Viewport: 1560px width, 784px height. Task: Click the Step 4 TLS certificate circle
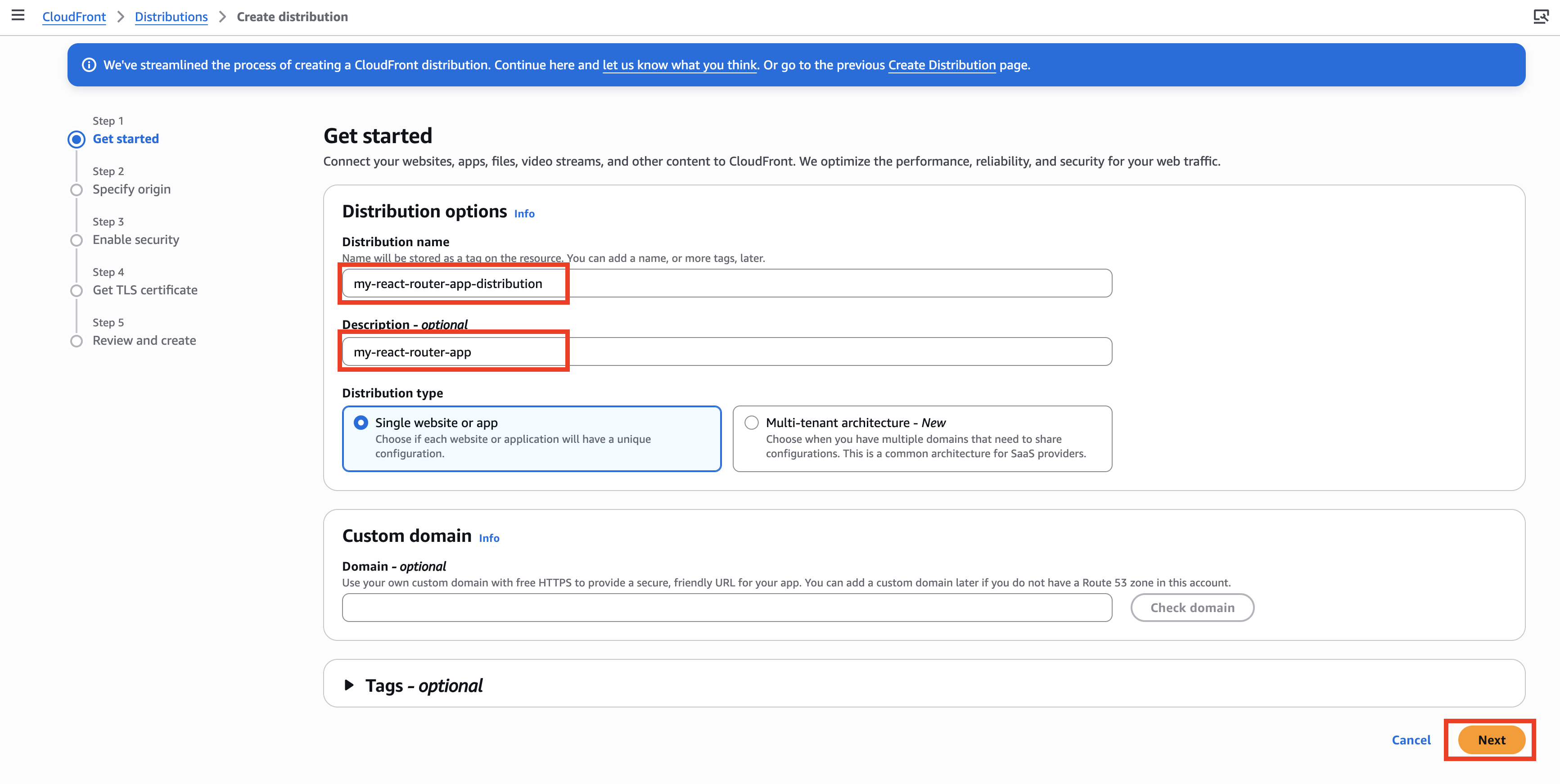77,291
